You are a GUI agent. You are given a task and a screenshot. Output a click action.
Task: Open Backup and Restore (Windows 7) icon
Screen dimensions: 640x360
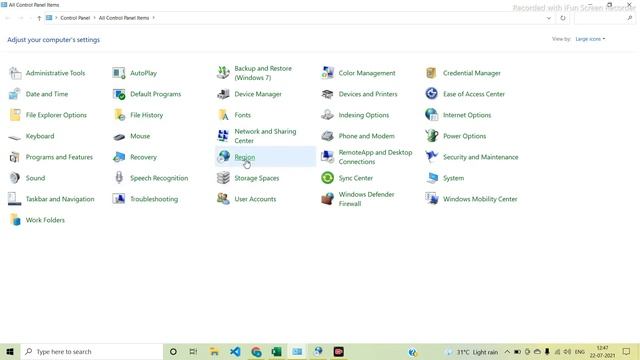point(223,73)
